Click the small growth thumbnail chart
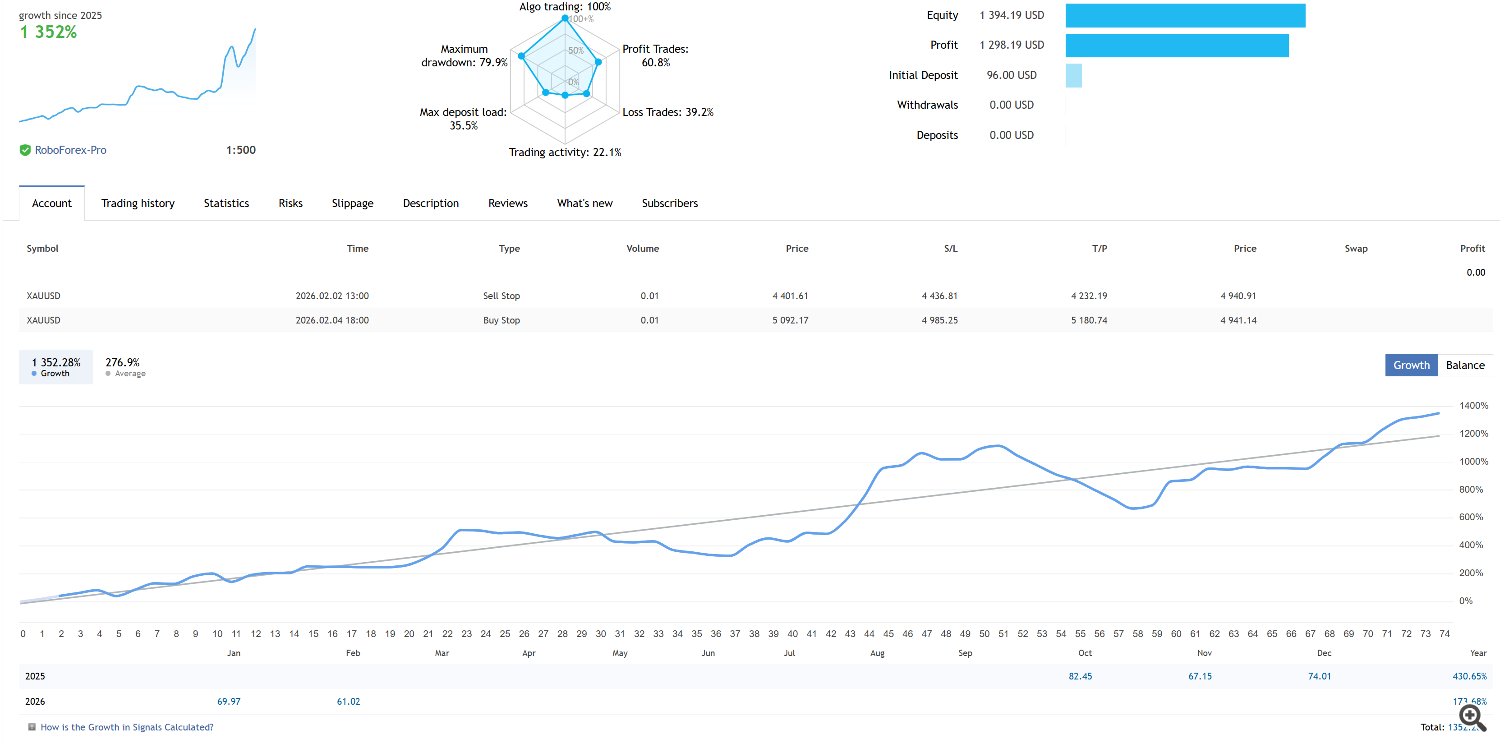This screenshot has width=1500, height=744. click(137, 75)
